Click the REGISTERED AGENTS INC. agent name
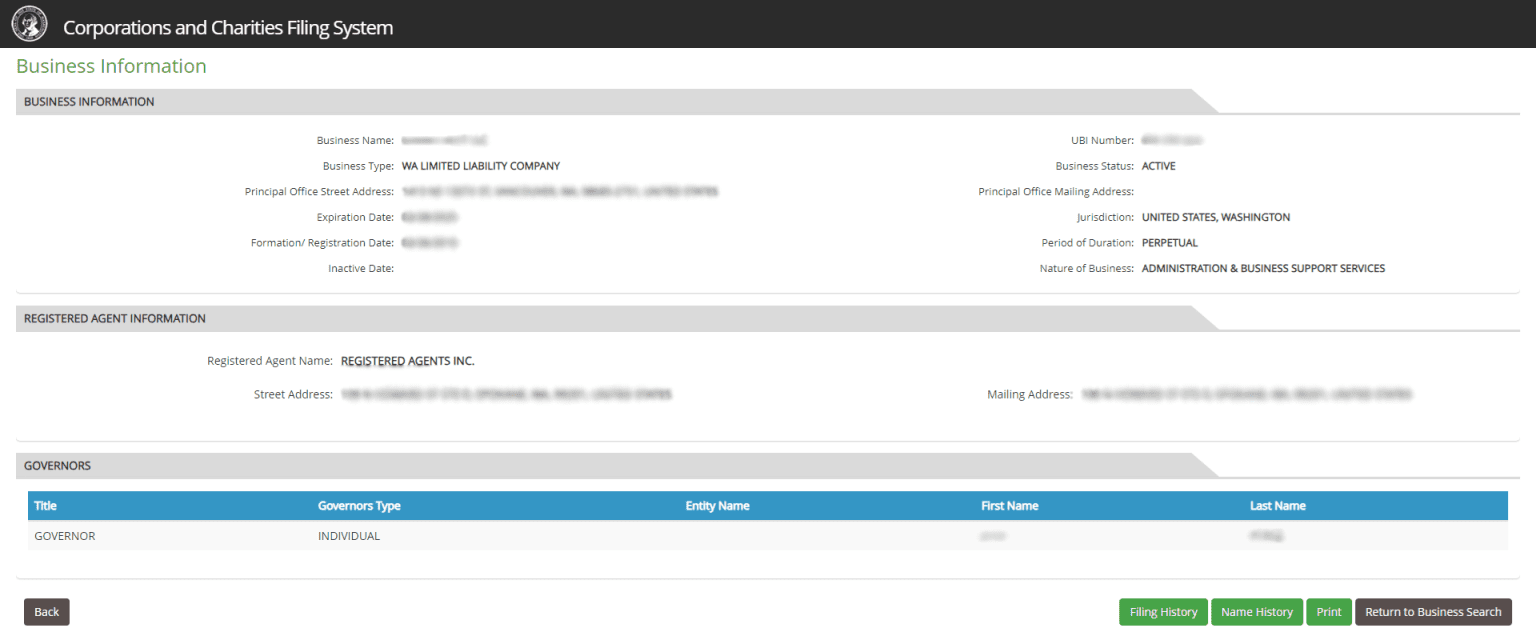The width and height of the screenshot is (1536, 632). click(407, 361)
